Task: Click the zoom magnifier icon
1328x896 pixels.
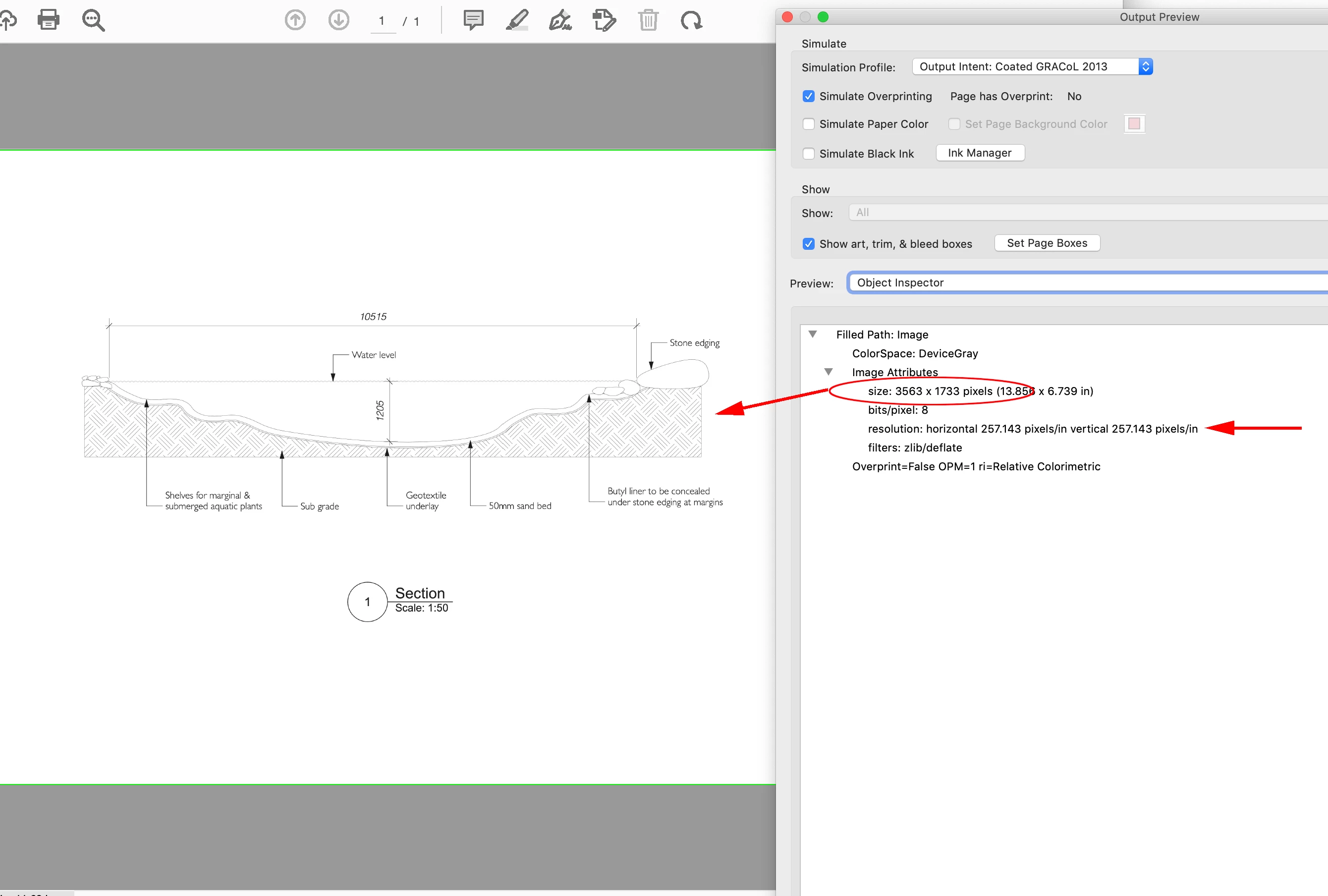Action: click(93, 20)
